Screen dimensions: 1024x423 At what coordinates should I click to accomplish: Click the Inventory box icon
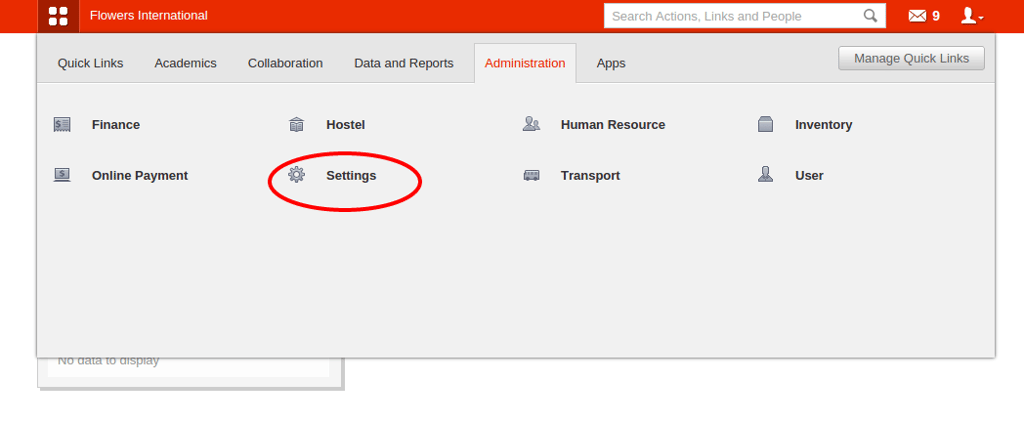(x=765, y=124)
